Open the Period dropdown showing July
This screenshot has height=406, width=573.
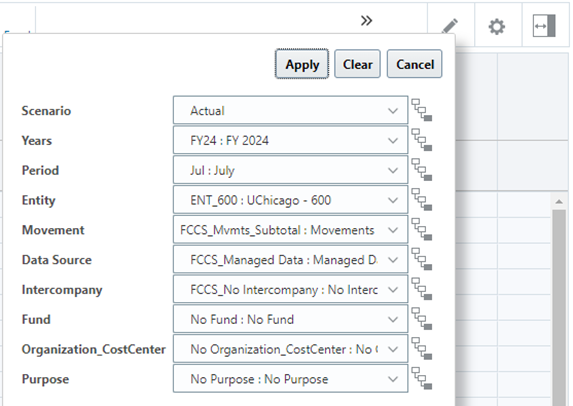tap(291, 170)
